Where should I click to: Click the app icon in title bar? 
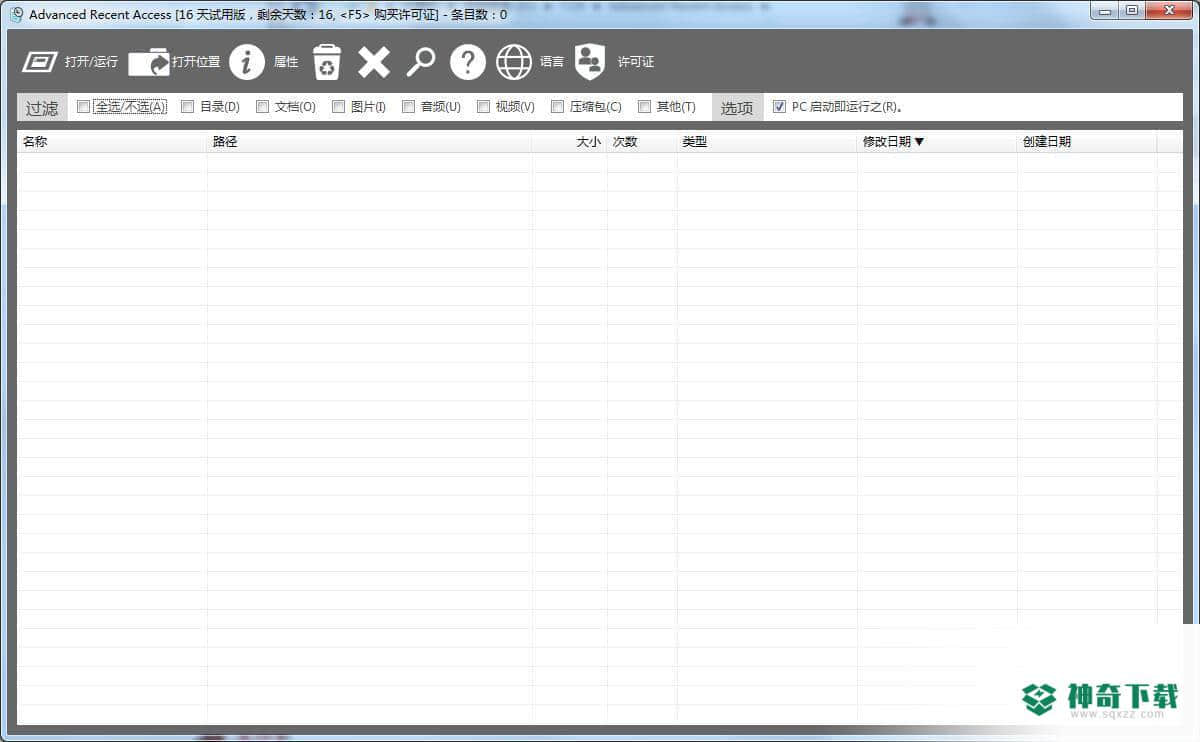coord(16,14)
